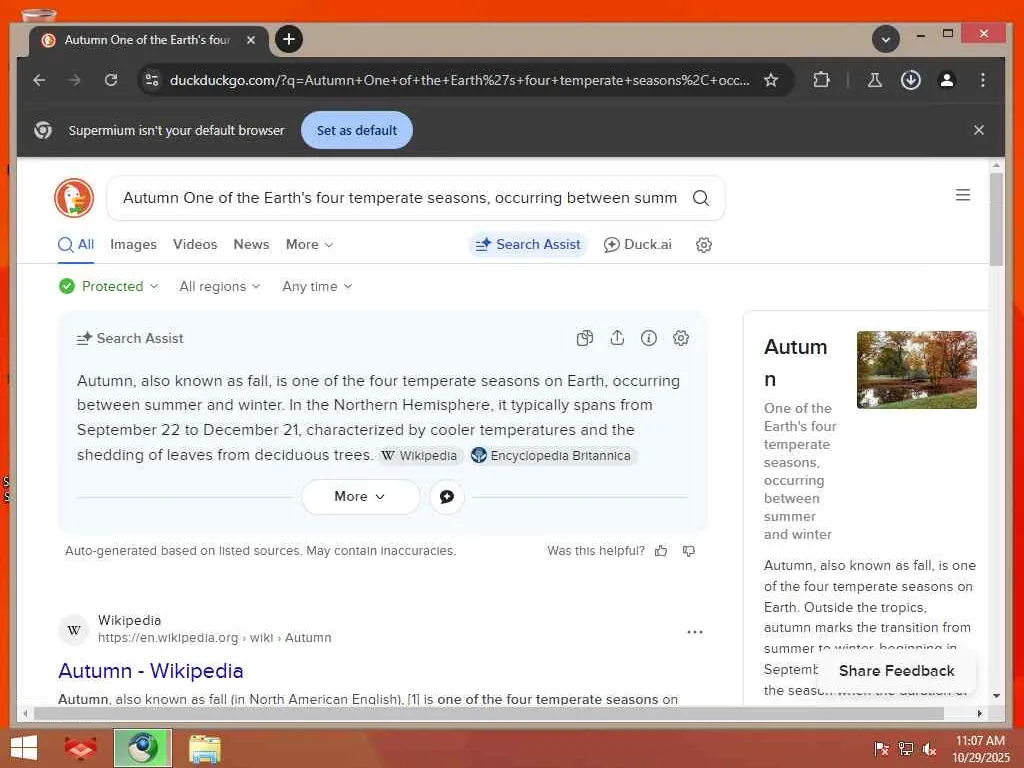Share the Search Assist answer
The height and width of the screenshot is (768, 1024).
[617, 338]
